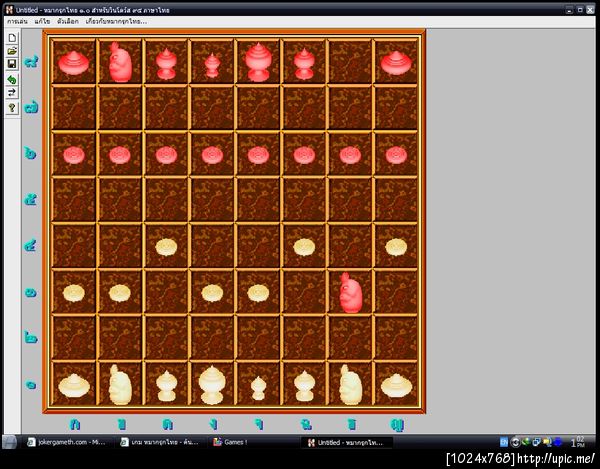Image resolution: width=600 pixels, height=469 pixels.
Task: Select the white khun (king) in column ง
Action: tap(212, 385)
